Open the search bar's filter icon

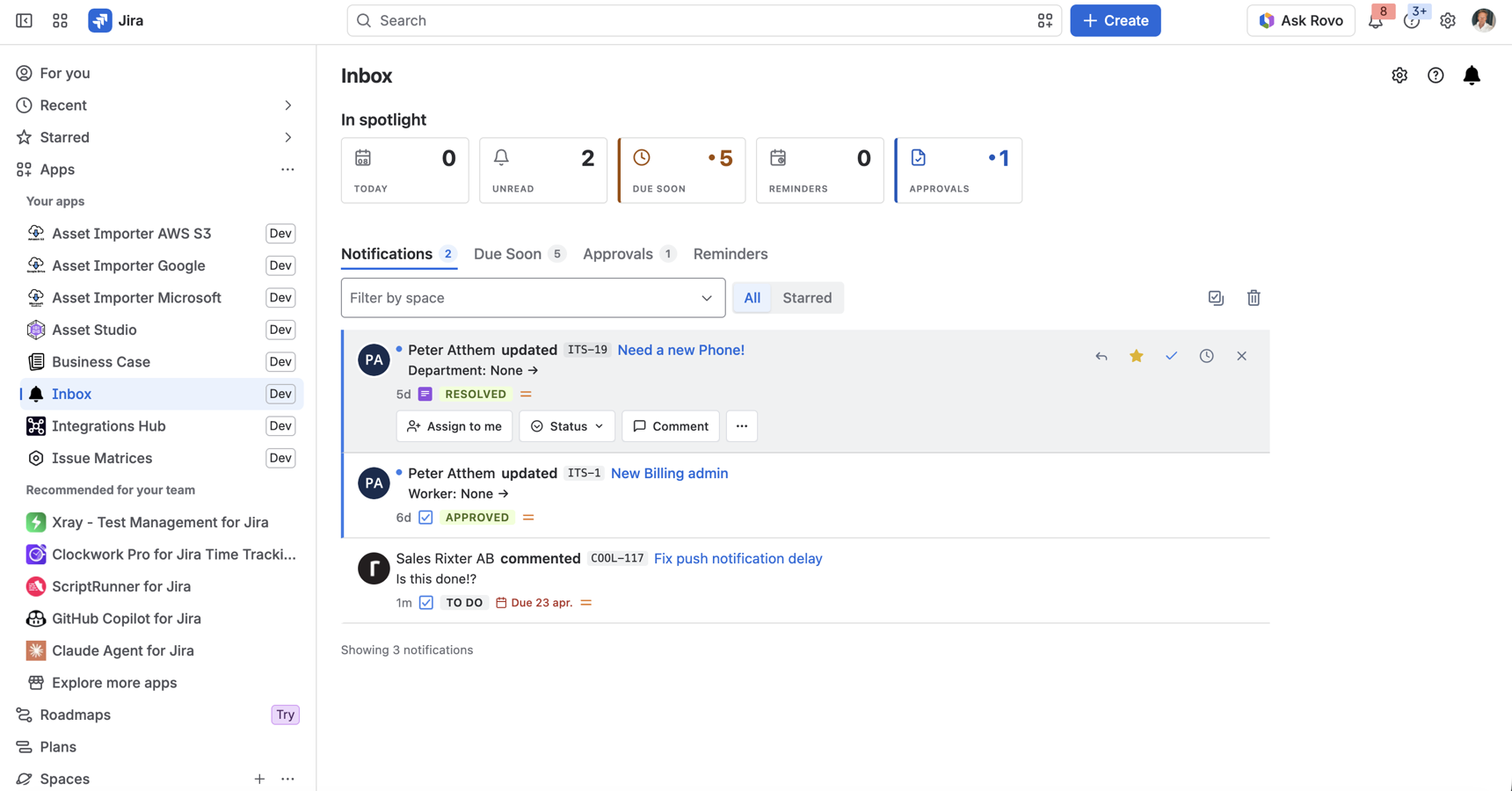1044,20
